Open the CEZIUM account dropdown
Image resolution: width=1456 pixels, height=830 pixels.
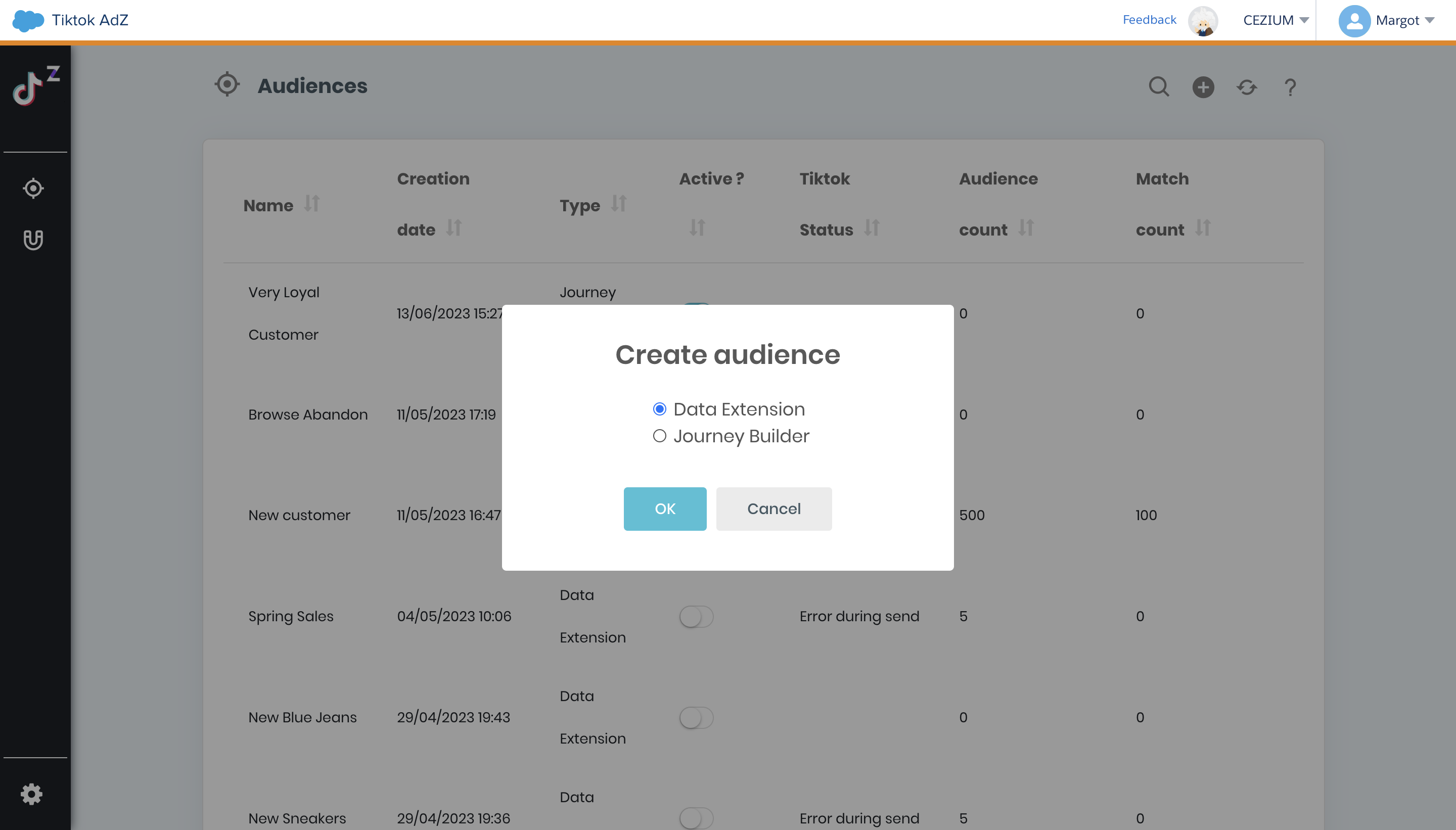point(1275,20)
